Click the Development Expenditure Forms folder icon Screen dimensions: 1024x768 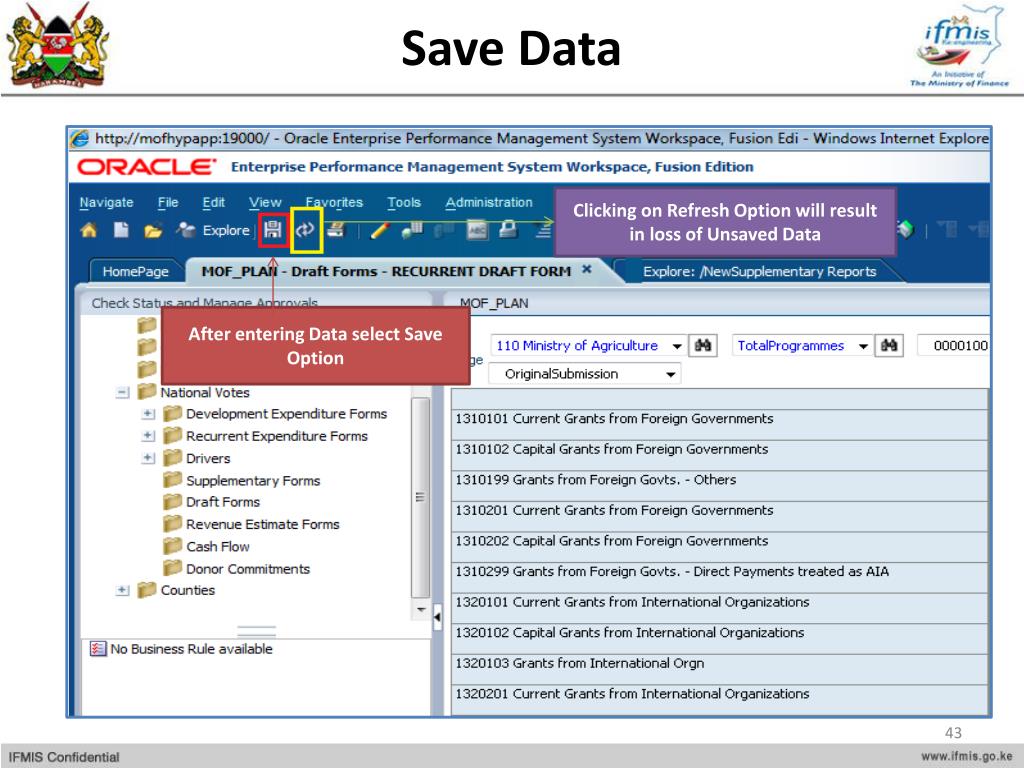coord(172,413)
